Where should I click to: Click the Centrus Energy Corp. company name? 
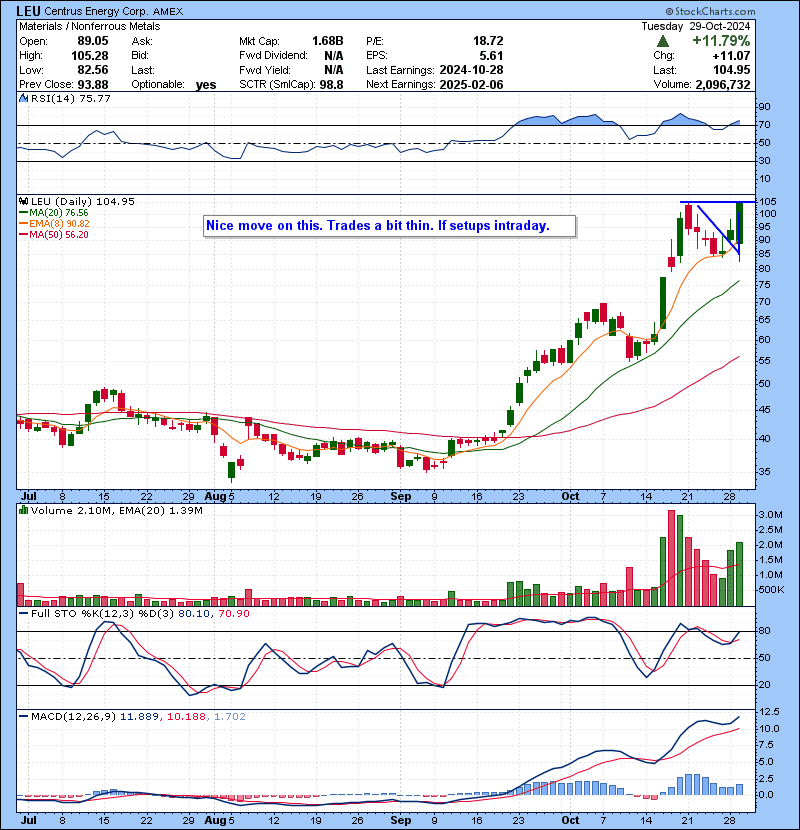(x=96, y=11)
